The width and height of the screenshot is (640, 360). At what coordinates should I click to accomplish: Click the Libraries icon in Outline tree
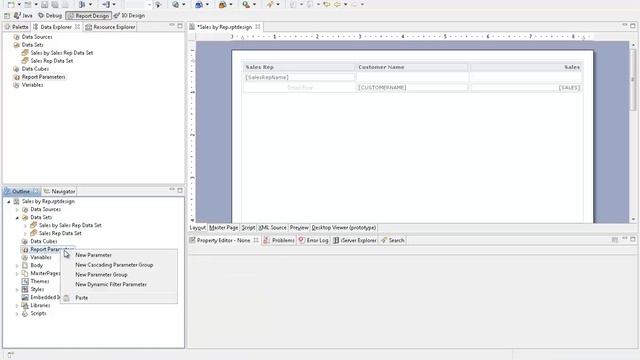(x=25, y=305)
